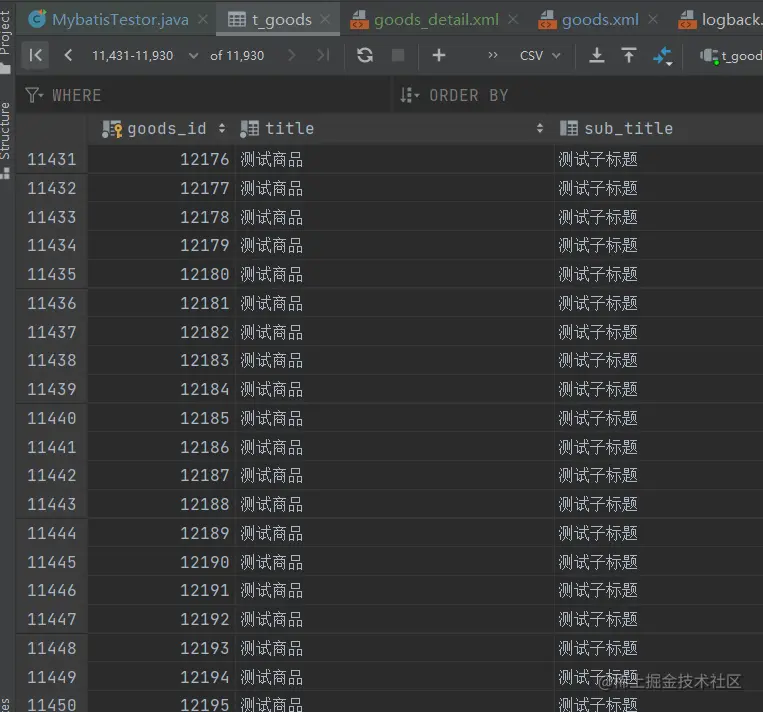
Task: Close the goods.xml tab
Action: click(653, 19)
